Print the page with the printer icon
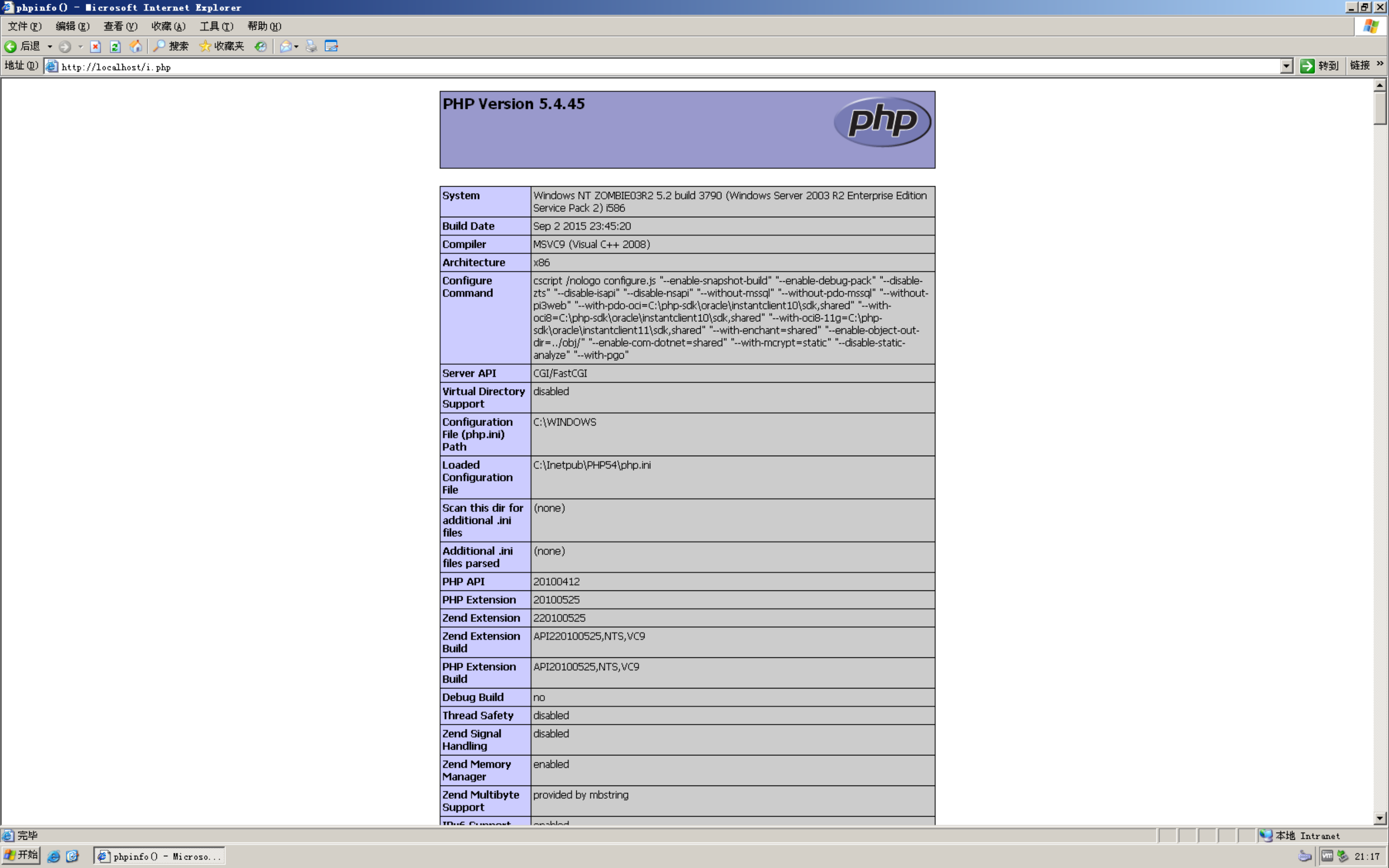1389x868 pixels. click(x=311, y=47)
